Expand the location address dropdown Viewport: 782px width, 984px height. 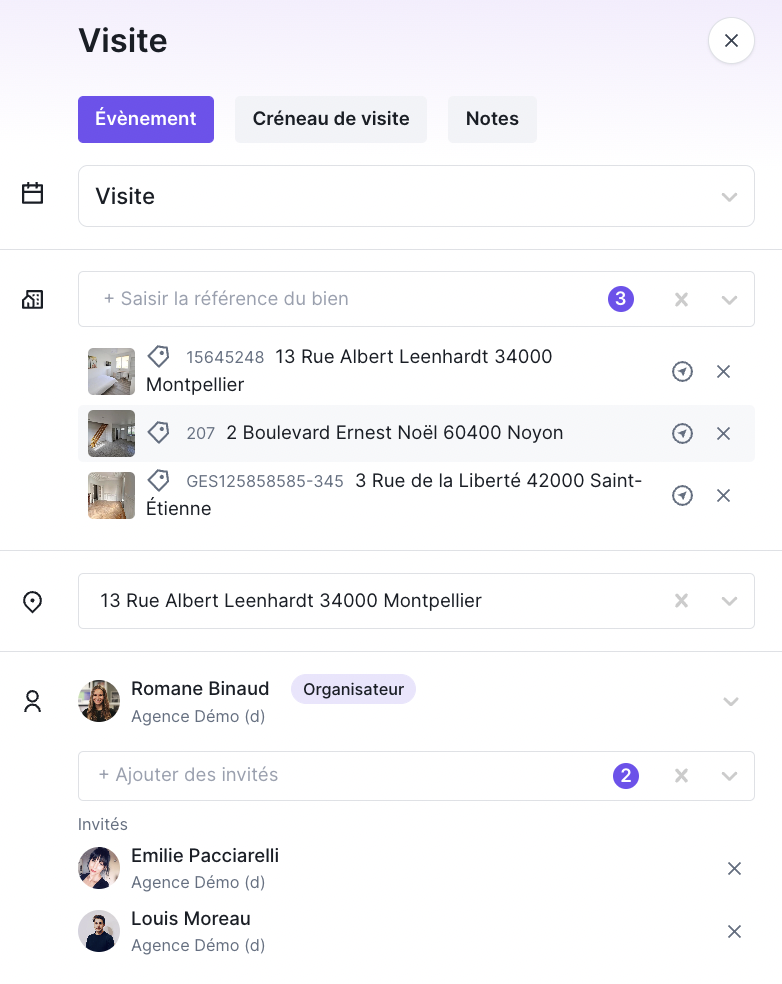click(729, 601)
